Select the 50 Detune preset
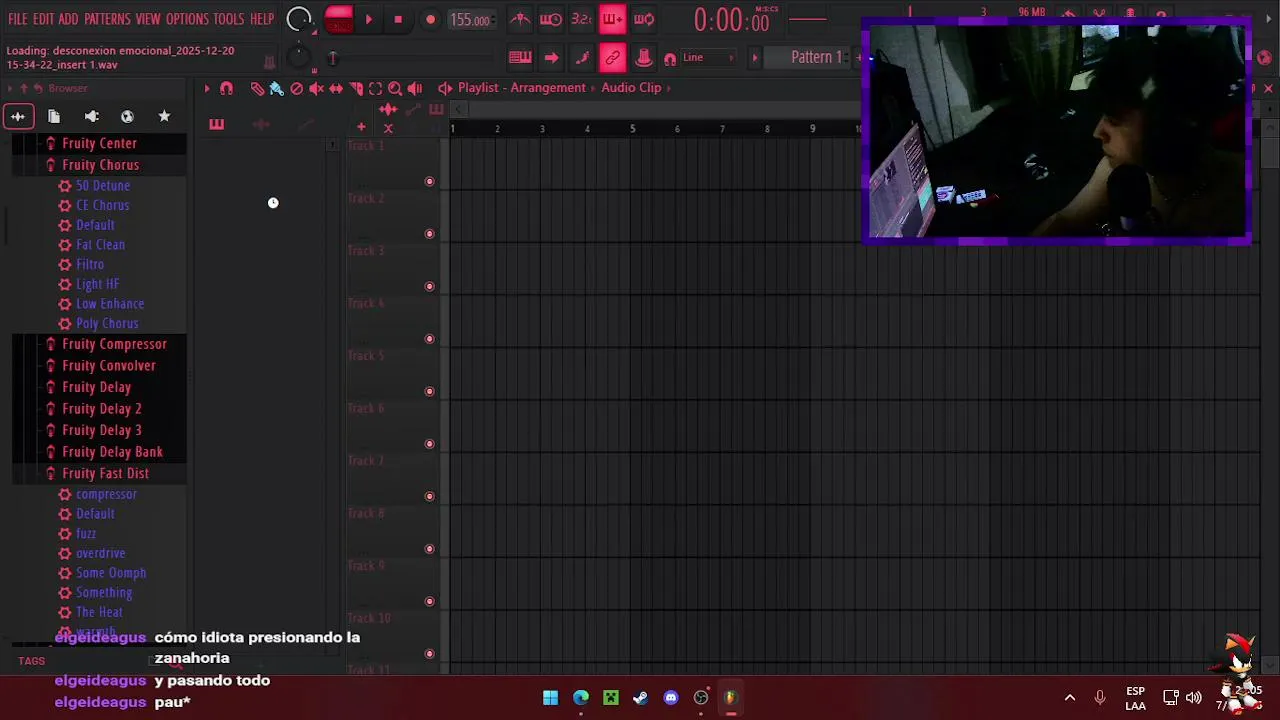1280x720 pixels. tap(103, 186)
